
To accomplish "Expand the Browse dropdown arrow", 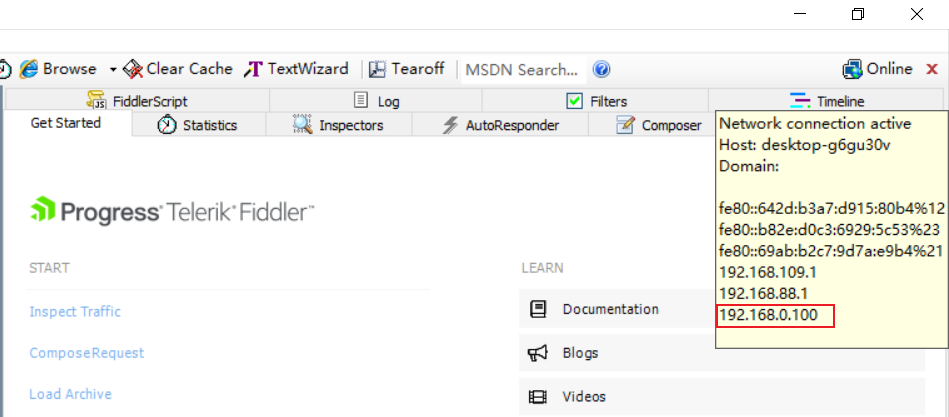I will [x=112, y=70].
